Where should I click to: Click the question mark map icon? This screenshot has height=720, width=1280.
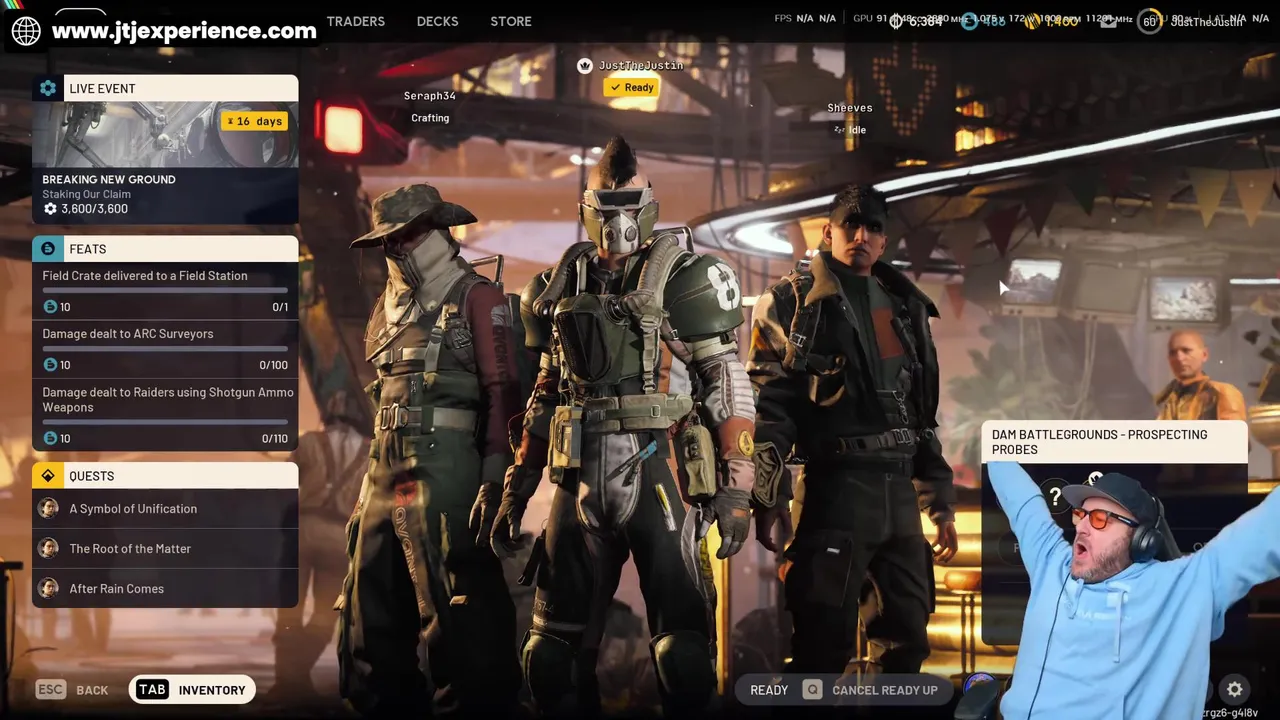point(1055,495)
